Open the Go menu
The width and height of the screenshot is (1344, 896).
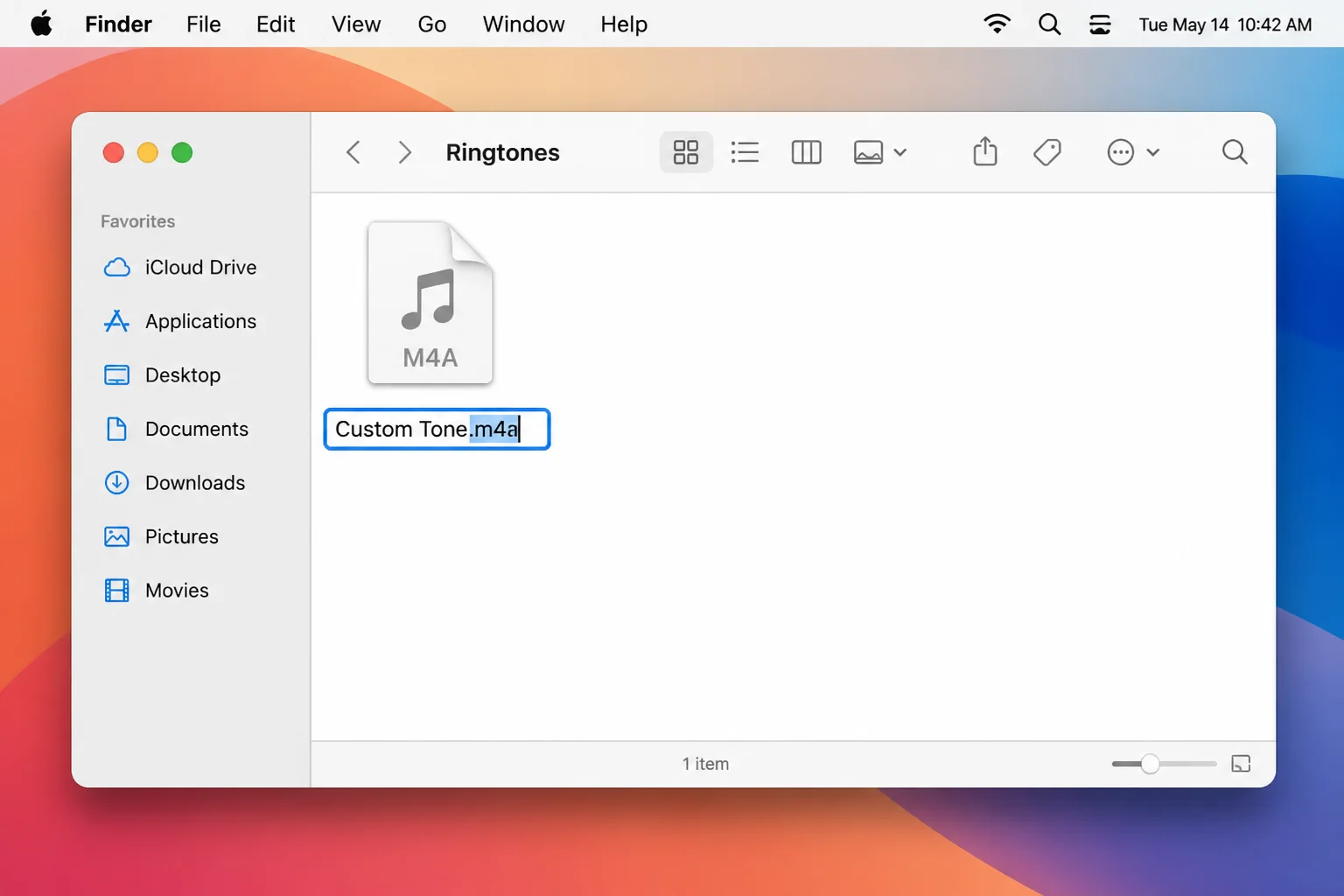tap(432, 24)
